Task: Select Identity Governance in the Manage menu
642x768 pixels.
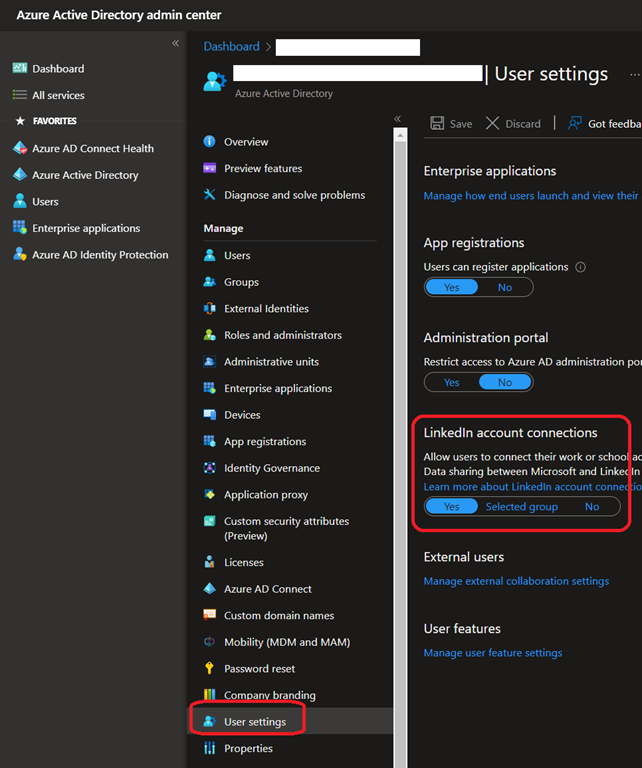Action: [272, 468]
